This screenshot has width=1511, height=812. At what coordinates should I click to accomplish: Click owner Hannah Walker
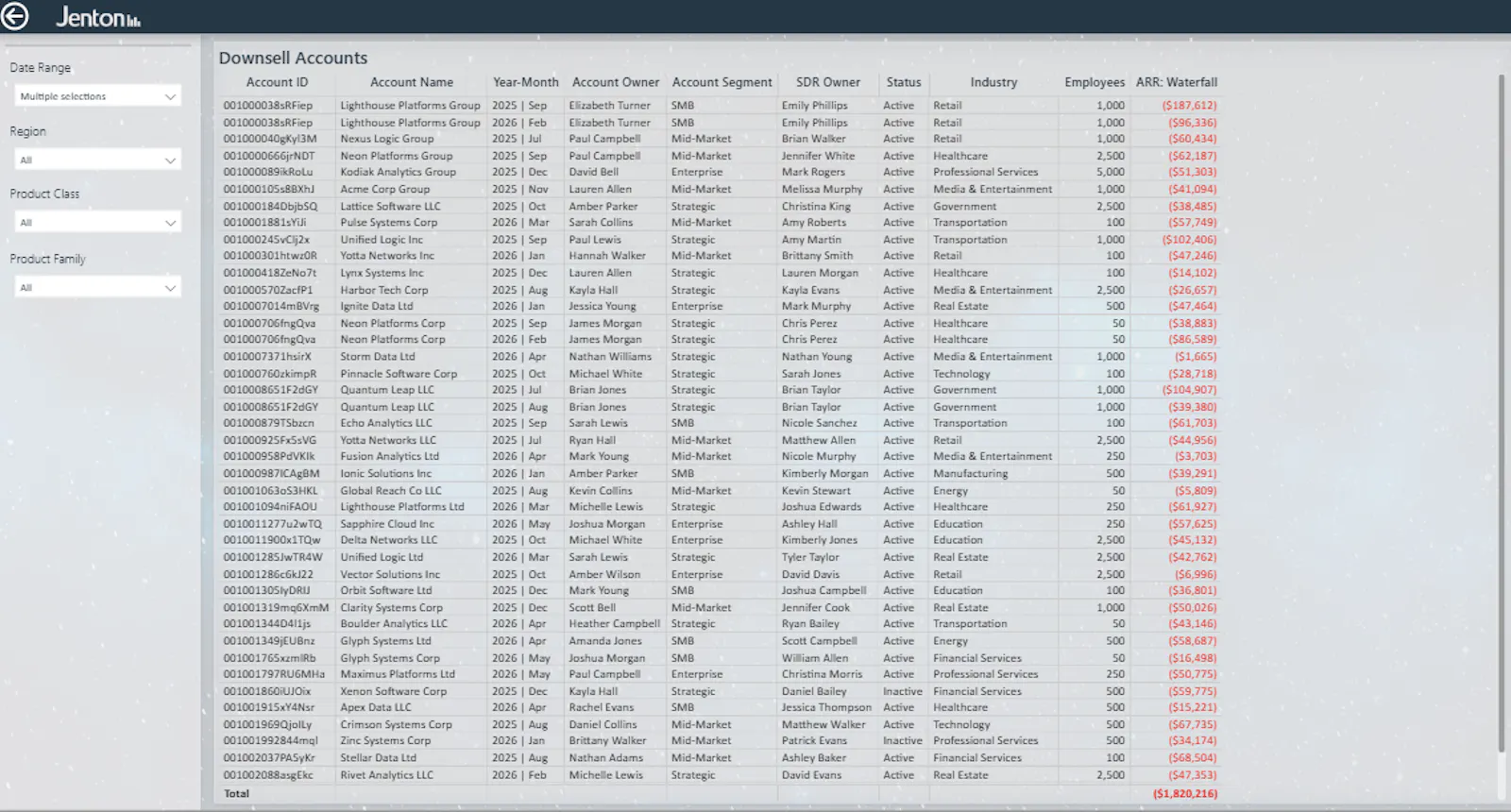click(607, 256)
